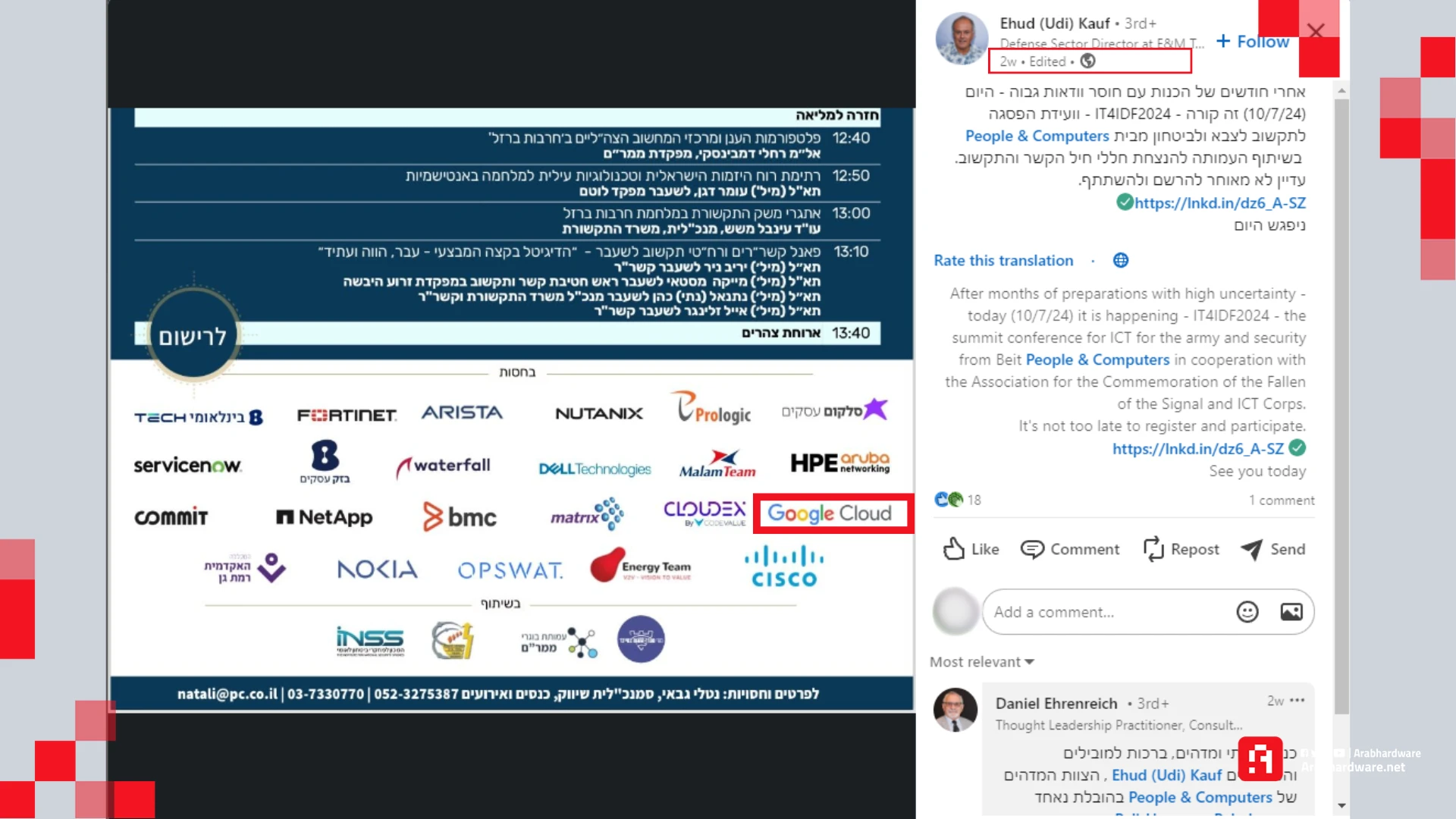Open Ehud (Udi) Kauf's profile name link
Screen dimensions: 1456x819
pos(1054,24)
